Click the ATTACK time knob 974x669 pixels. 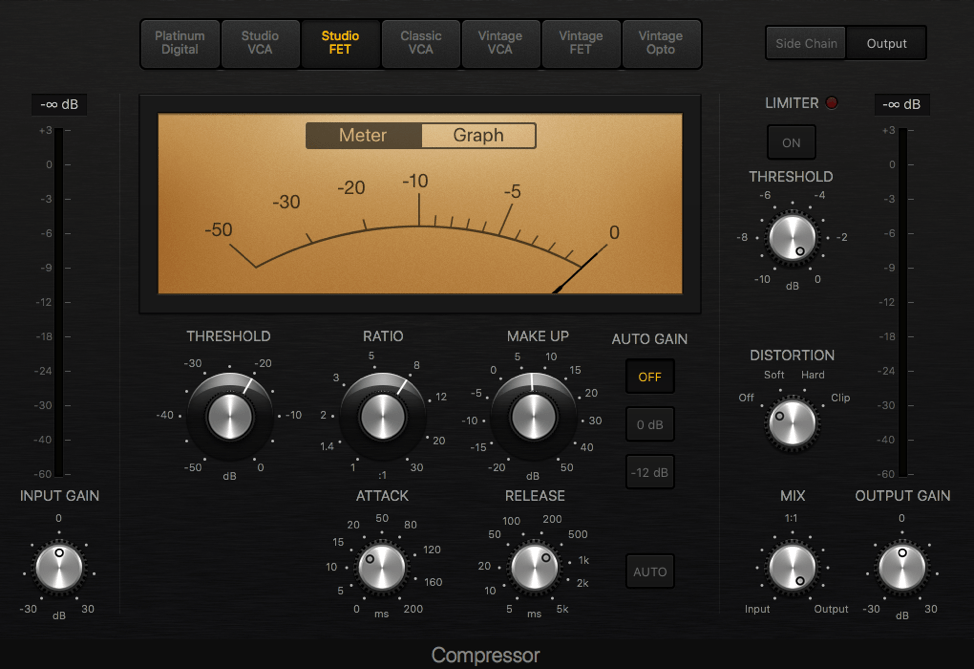pyautogui.click(x=381, y=567)
